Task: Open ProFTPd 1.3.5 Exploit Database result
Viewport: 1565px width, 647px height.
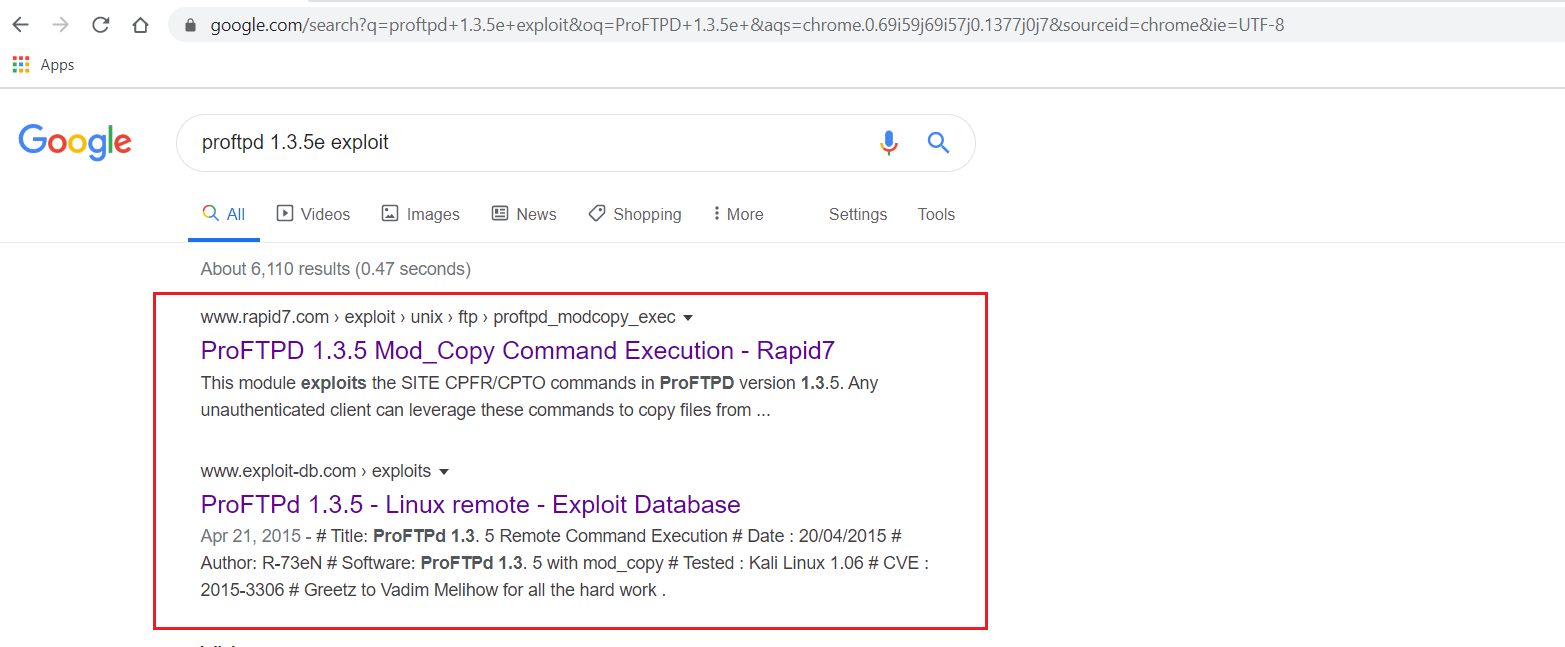Action: coord(470,505)
